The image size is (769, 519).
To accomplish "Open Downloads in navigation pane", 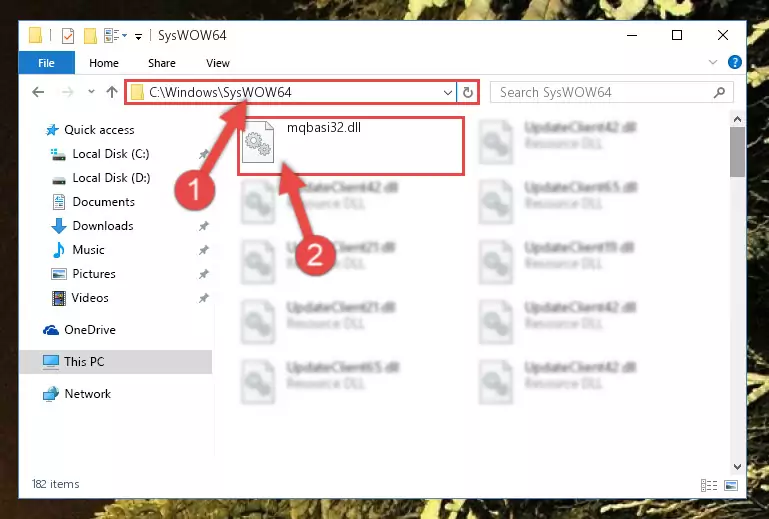I will point(103,226).
